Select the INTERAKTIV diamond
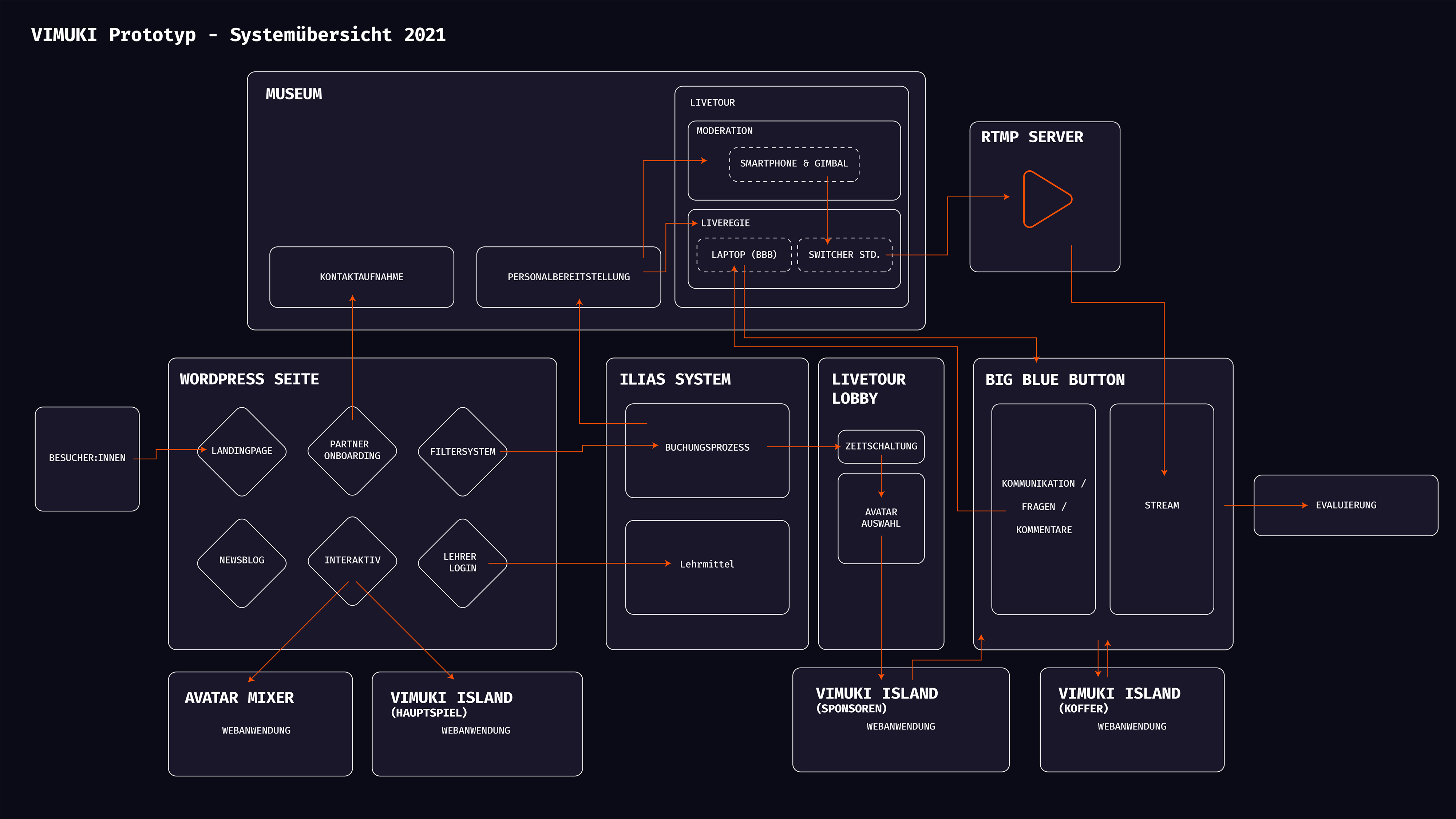 tap(352, 561)
